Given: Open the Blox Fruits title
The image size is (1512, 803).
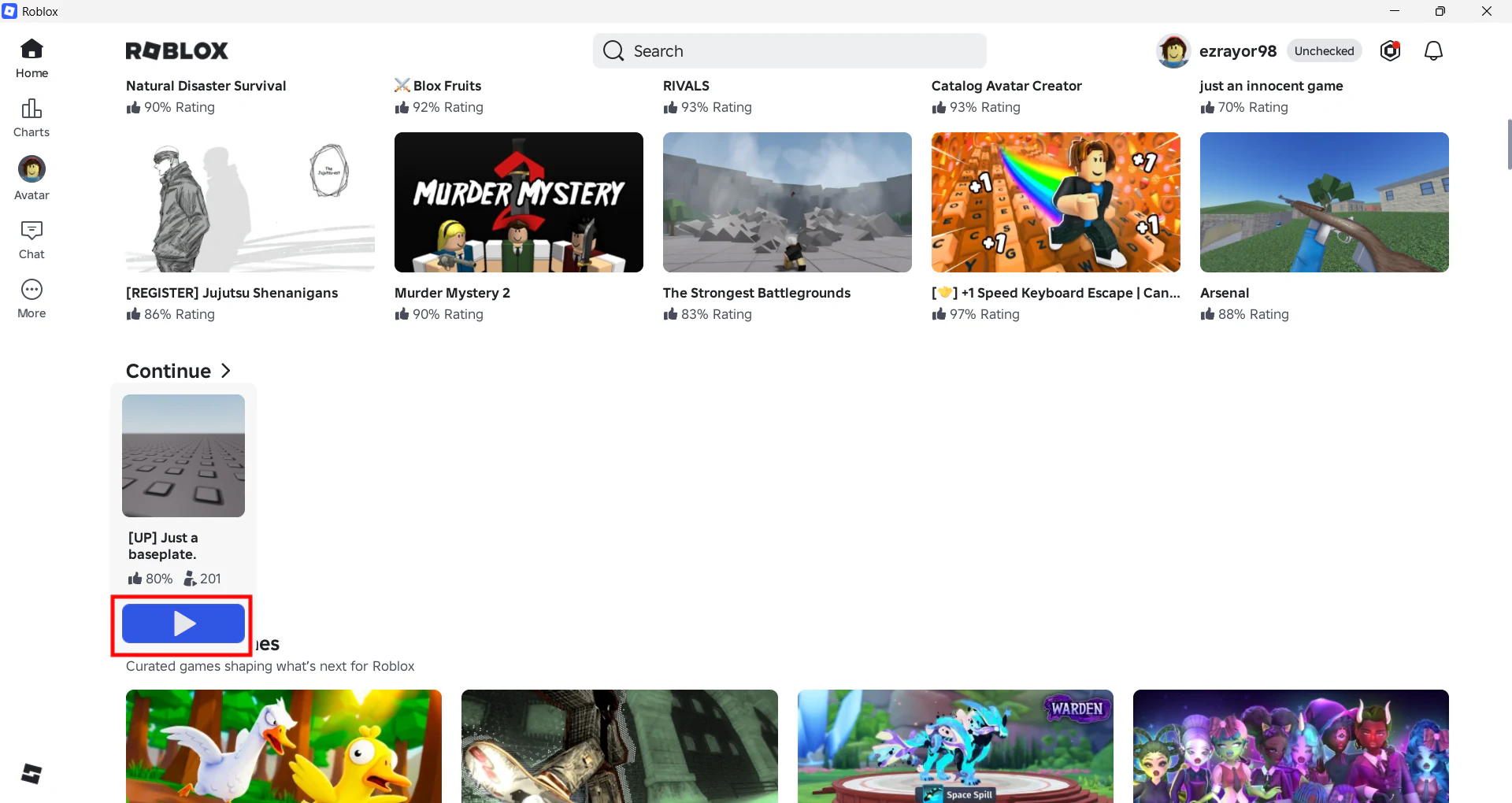Looking at the screenshot, I should pyautogui.click(x=438, y=86).
